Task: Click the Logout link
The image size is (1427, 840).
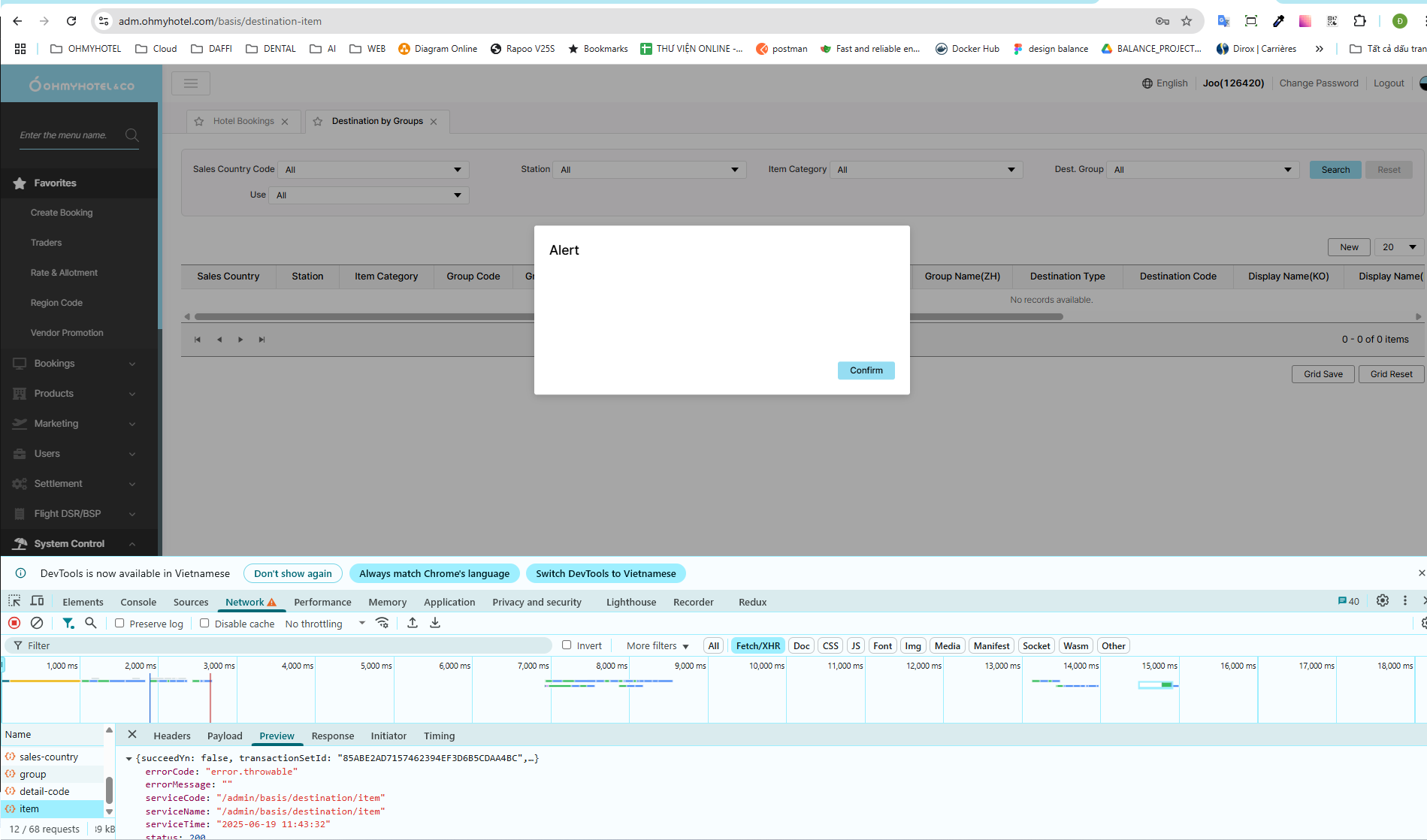Action: [1389, 83]
